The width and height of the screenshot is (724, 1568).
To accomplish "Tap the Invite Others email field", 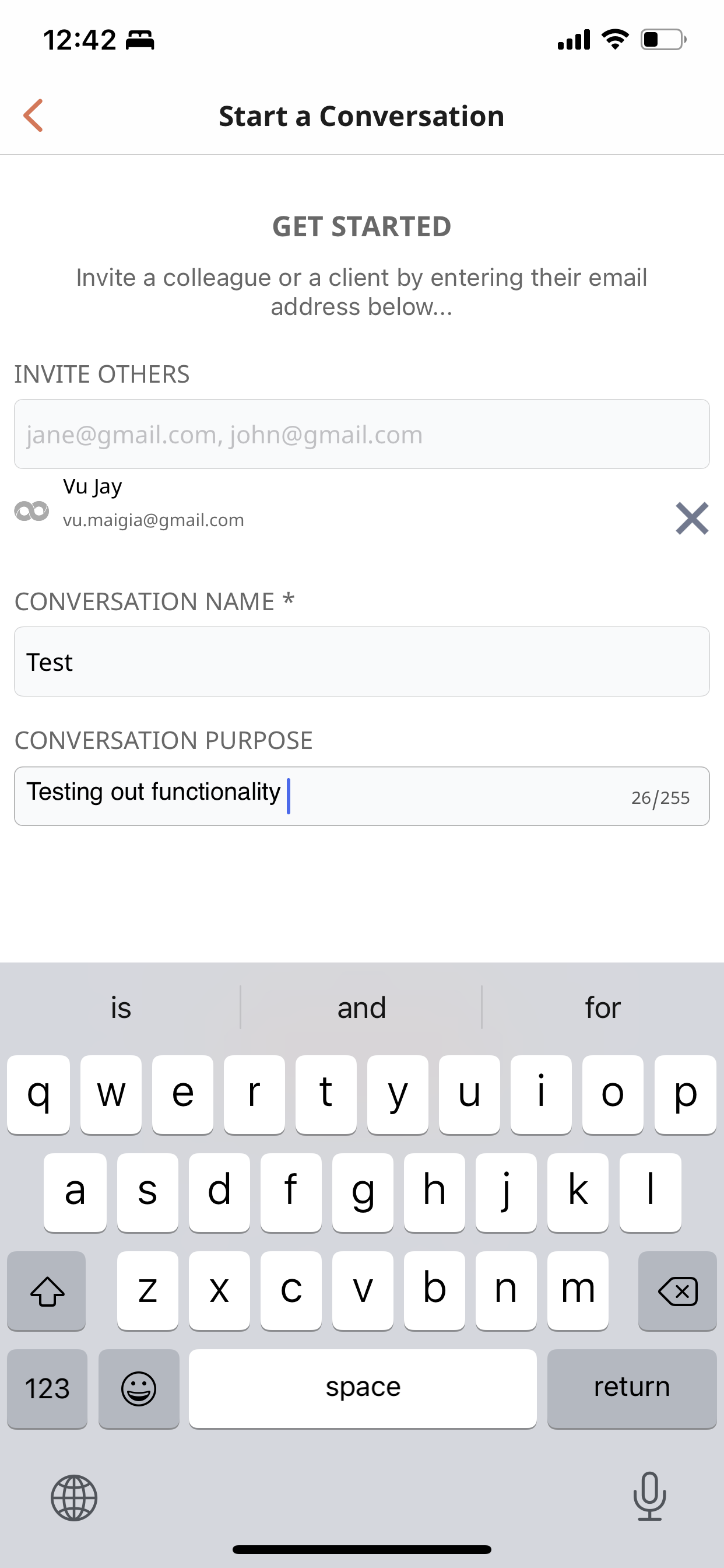I will point(361,434).
